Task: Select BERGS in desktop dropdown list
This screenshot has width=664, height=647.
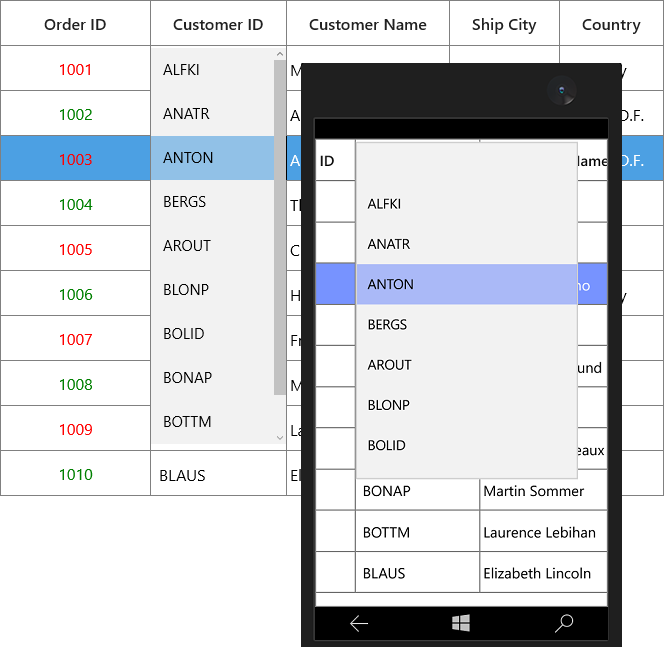Action: [213, 202]
